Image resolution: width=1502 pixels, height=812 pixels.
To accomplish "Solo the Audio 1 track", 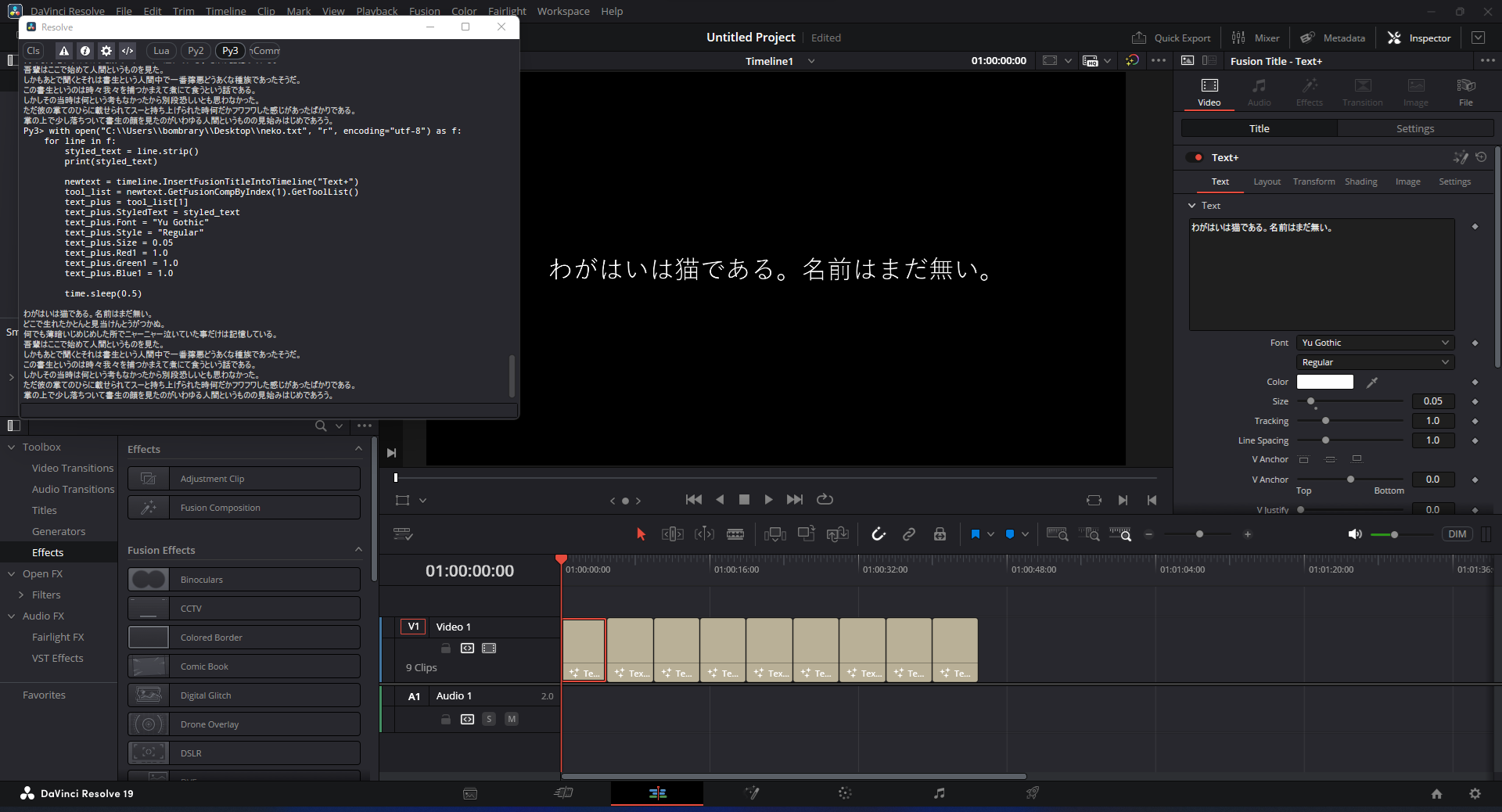I will point(489,719).
